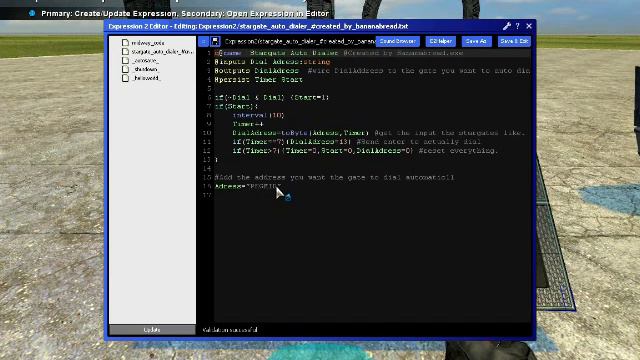Viewport: 640px width, 360px height.
Task: Click code line 'interval(10)'
Action: click(258, 115)
